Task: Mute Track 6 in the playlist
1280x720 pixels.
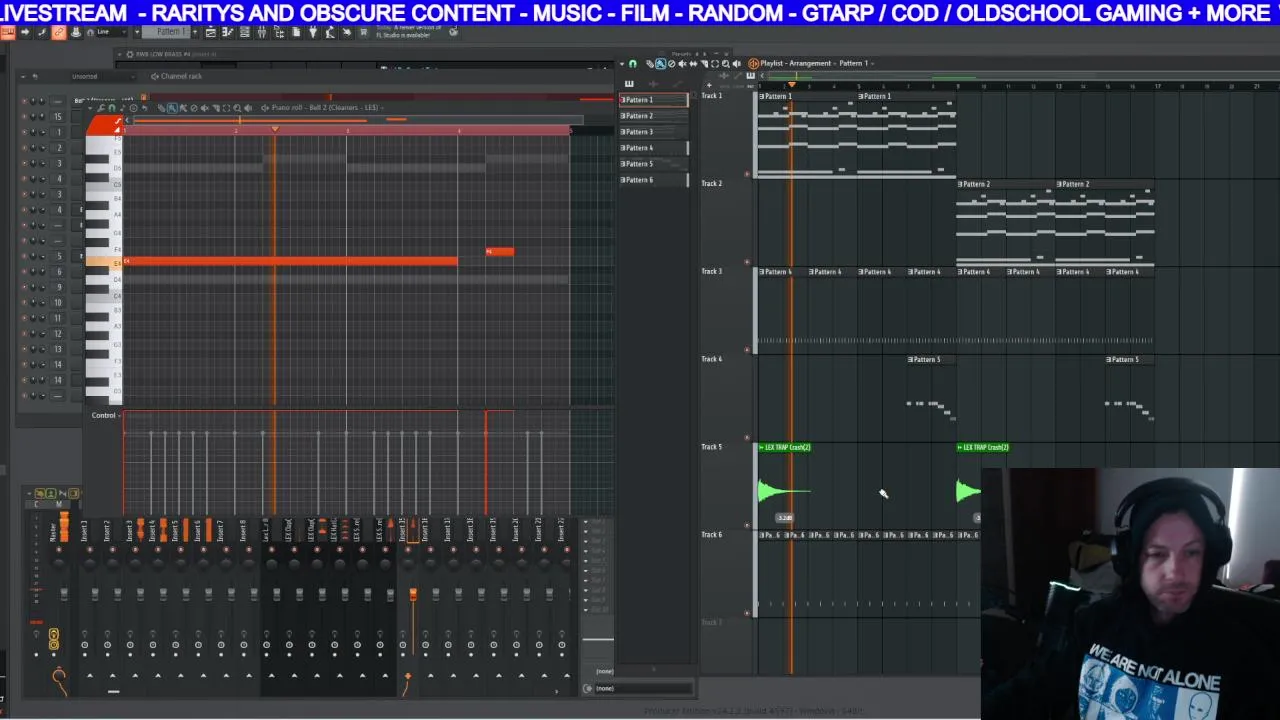Action: coord(747,612)
